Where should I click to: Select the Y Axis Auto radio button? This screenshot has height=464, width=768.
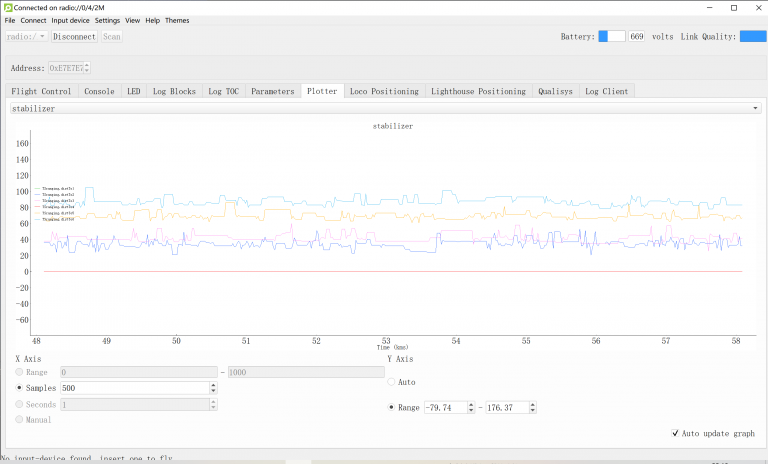click(392, 382)
